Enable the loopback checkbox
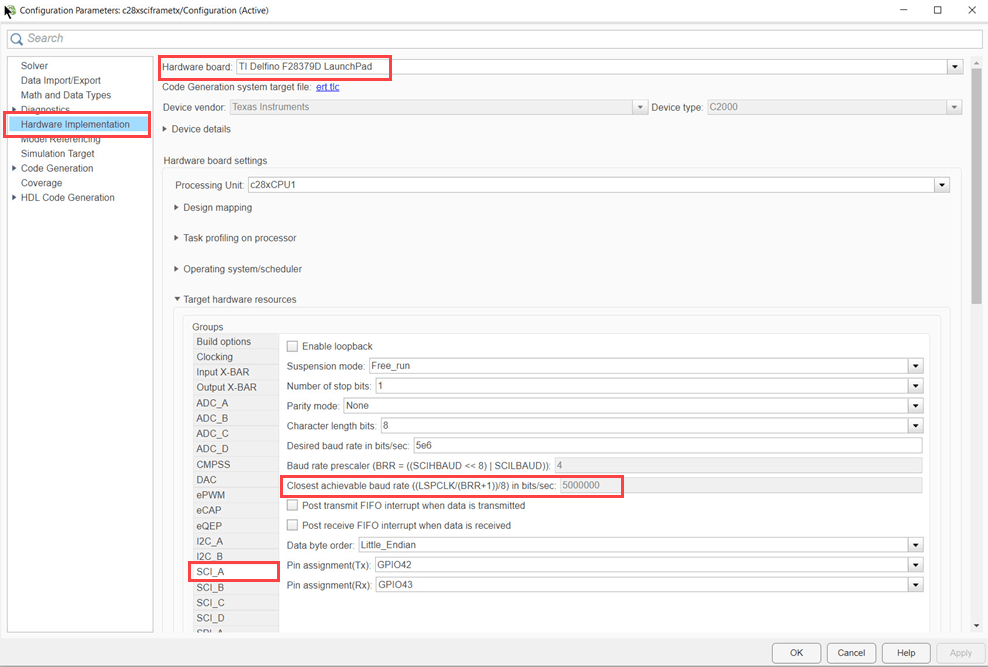The height and width of the screenshot is (667, 988). [292, 346]
